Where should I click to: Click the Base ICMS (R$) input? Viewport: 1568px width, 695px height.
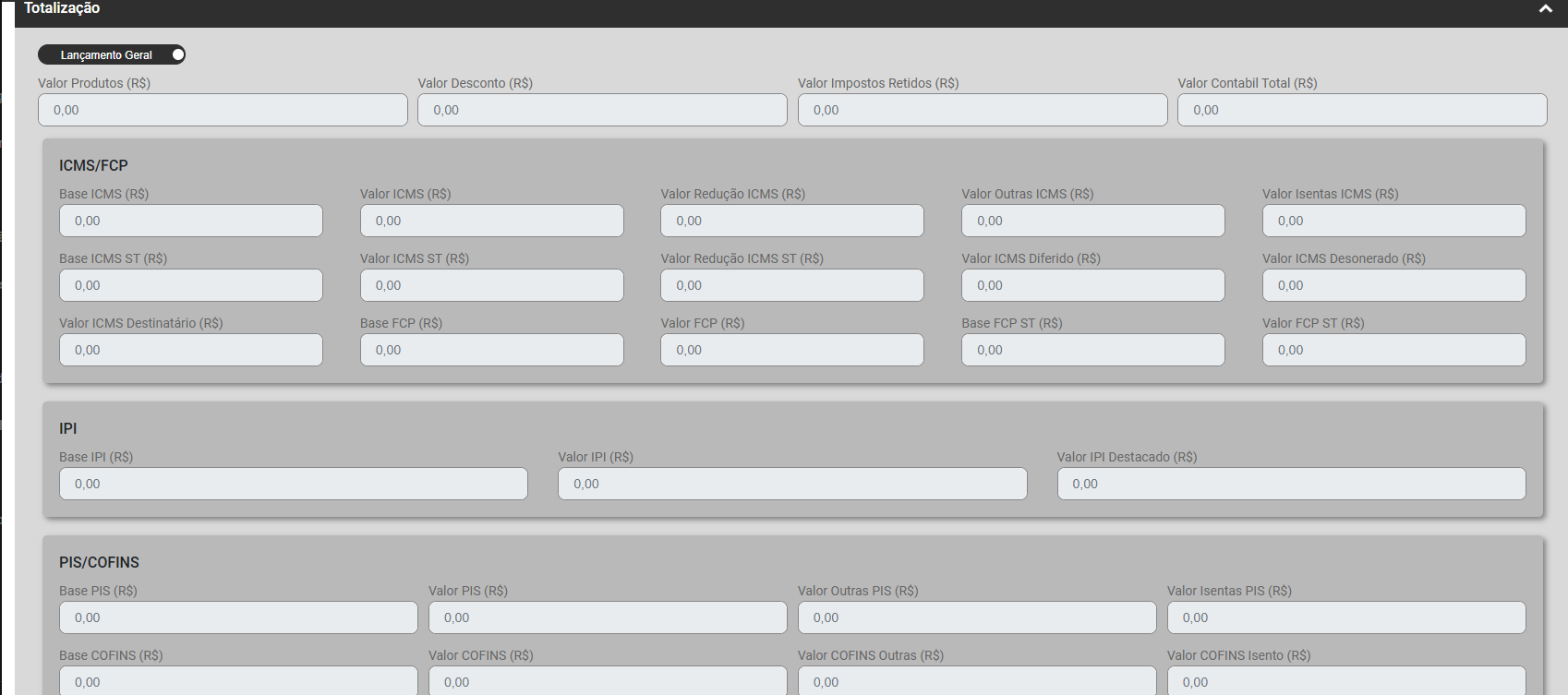tap(191, 221)
